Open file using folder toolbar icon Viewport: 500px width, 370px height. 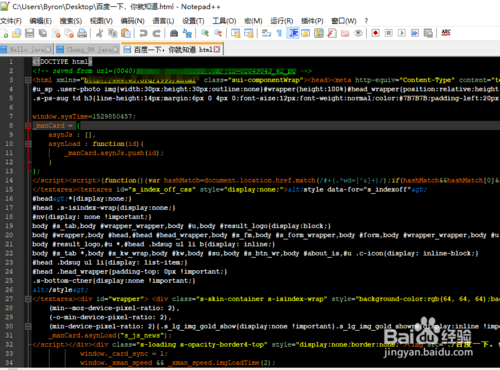[x=16, y=33]
